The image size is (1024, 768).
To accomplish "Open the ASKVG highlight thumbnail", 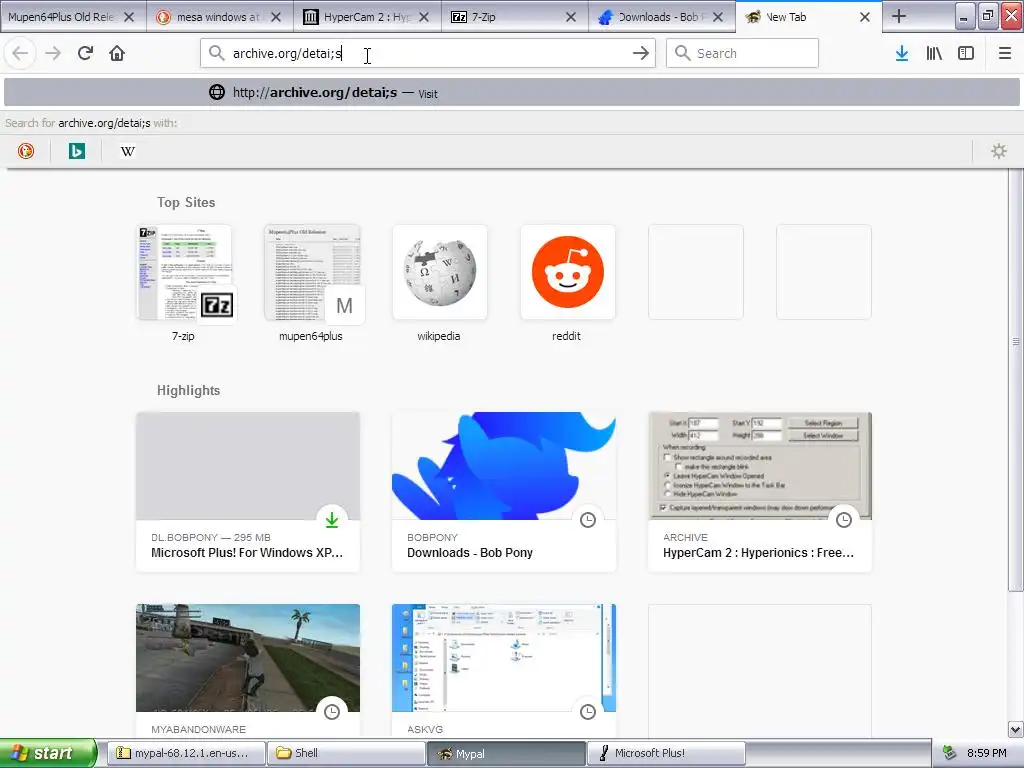I will (504, 658).
